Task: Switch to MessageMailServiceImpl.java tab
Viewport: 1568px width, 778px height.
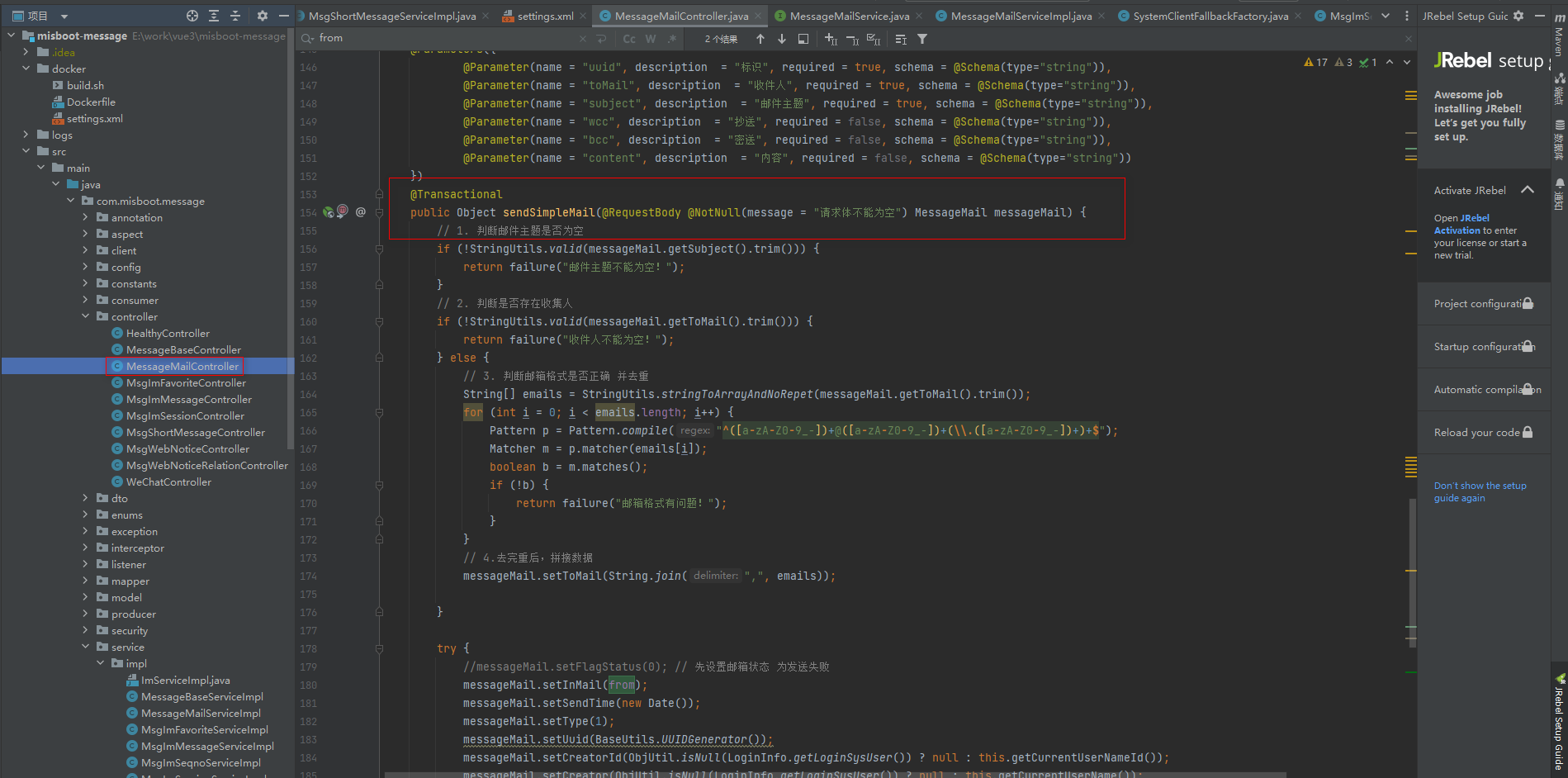Action: pyautogui.click(x=1021, y=16)
